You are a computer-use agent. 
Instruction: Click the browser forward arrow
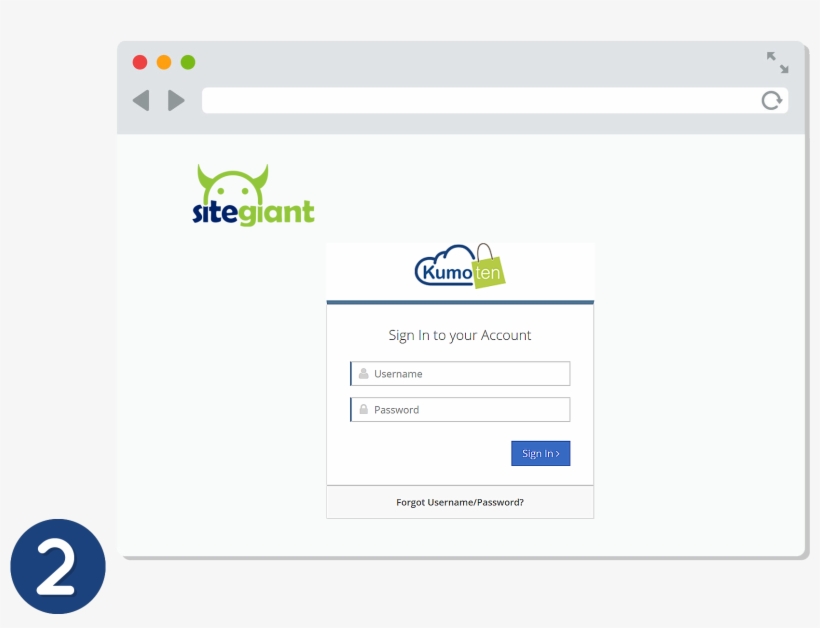pyautogui.click(x=176, y=100)
